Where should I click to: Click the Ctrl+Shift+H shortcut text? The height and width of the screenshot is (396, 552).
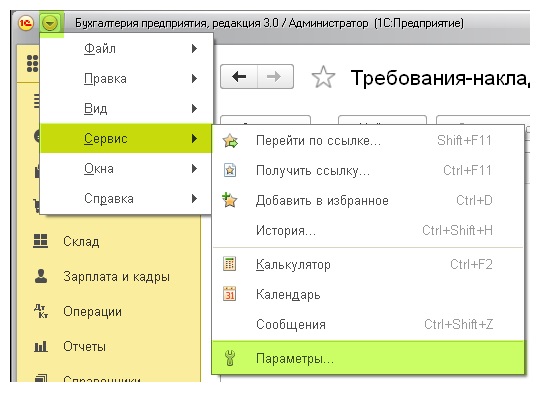pyautogui.click(x=457, y=230)
